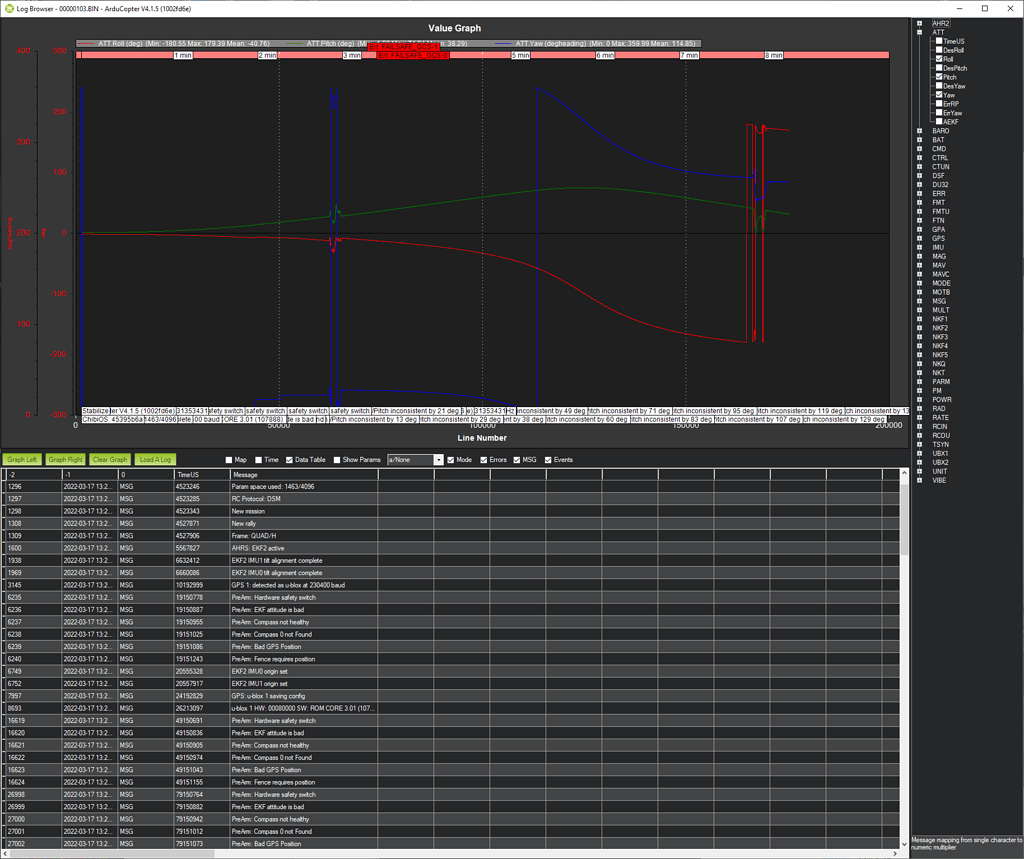
Task: Enable the Map checkbox
Action: tap(231, 460)
